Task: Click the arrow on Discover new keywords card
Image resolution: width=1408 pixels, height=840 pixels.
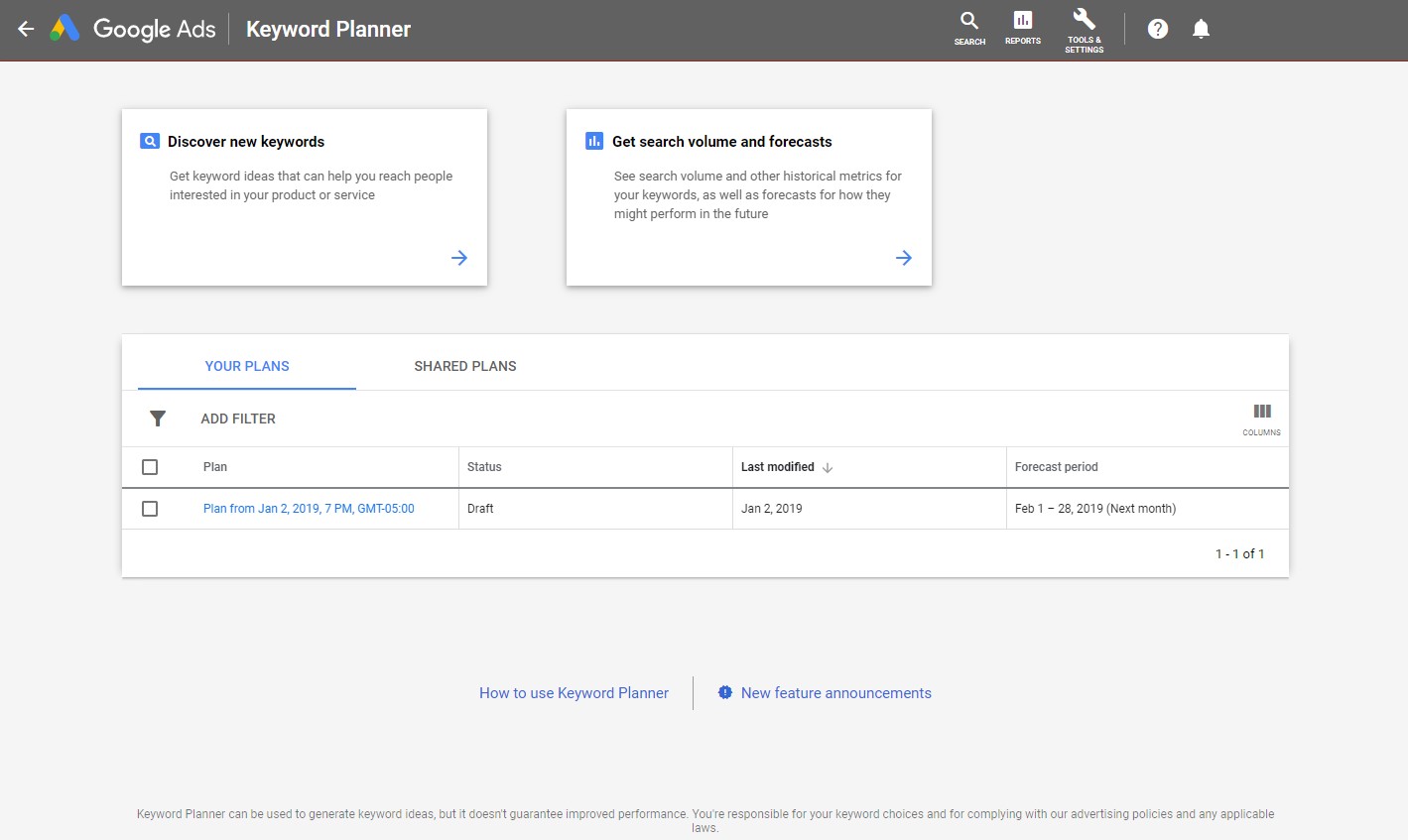Action: click(459, 258)
